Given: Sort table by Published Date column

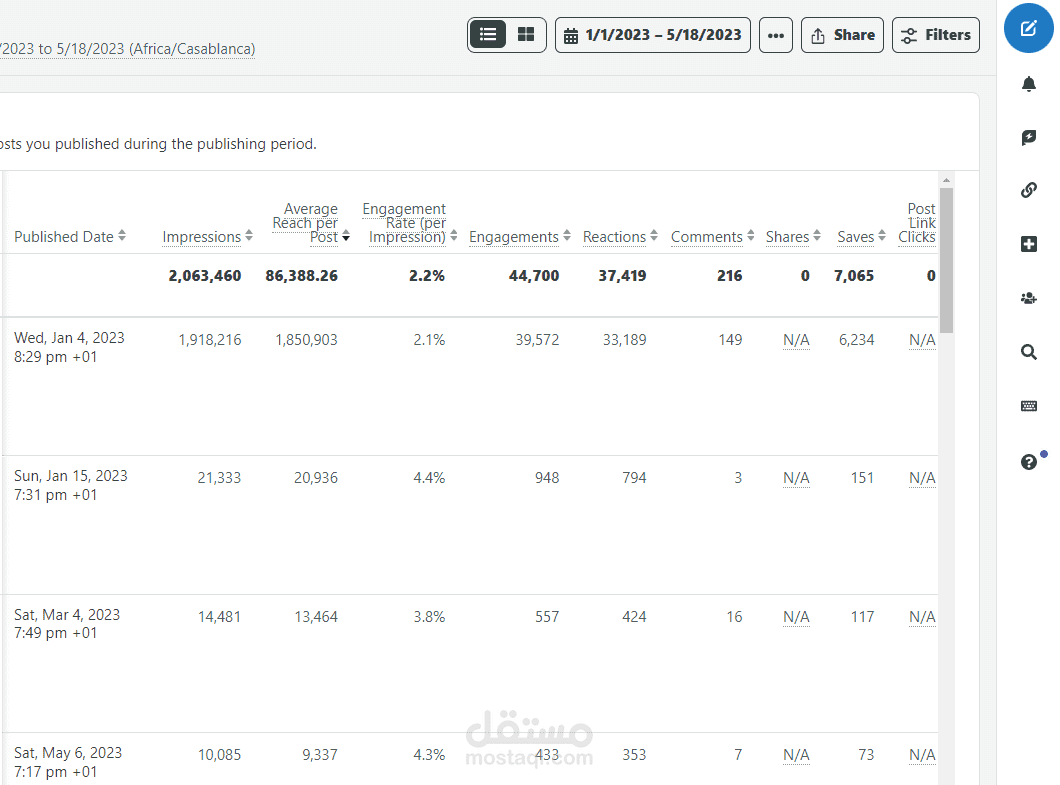Looking at the screenshot, I should coord(70,237).
